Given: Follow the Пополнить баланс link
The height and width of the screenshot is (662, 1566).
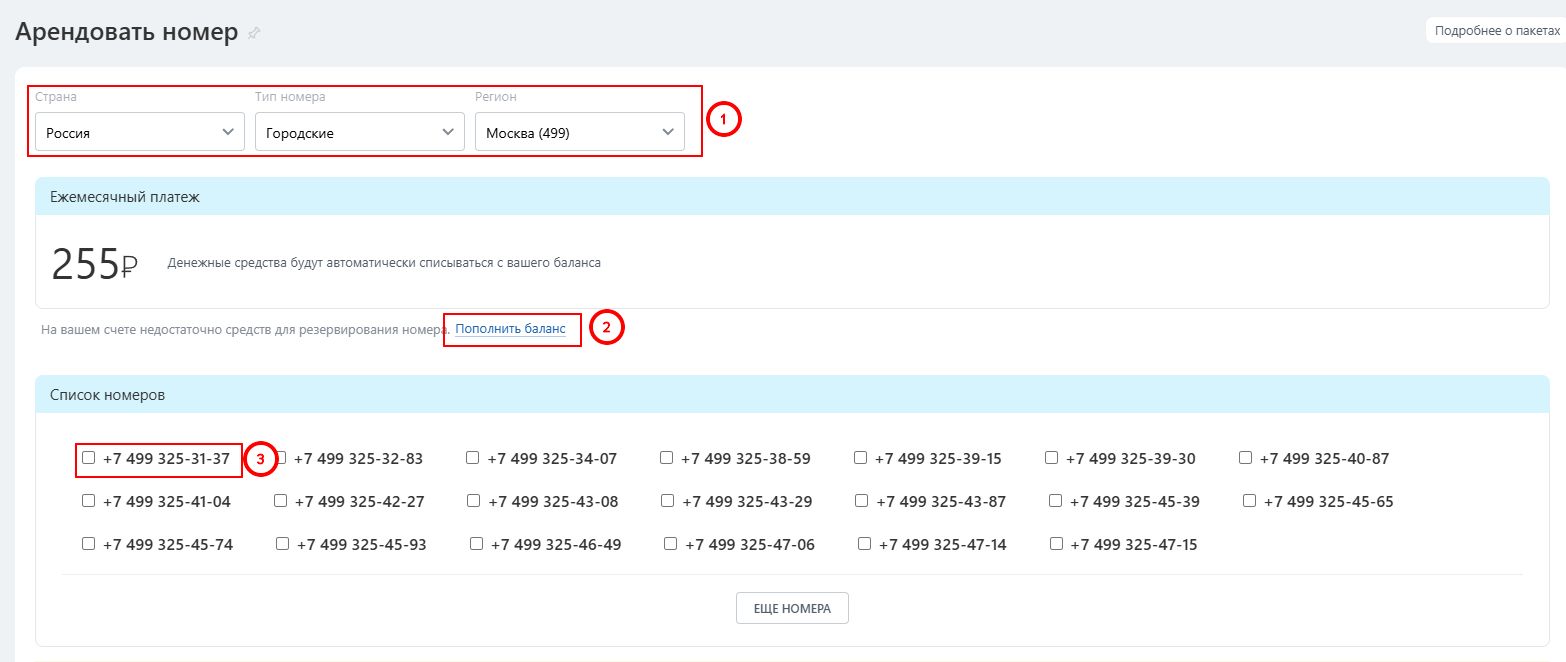Looking at the screenshot, I should (510, 328).
